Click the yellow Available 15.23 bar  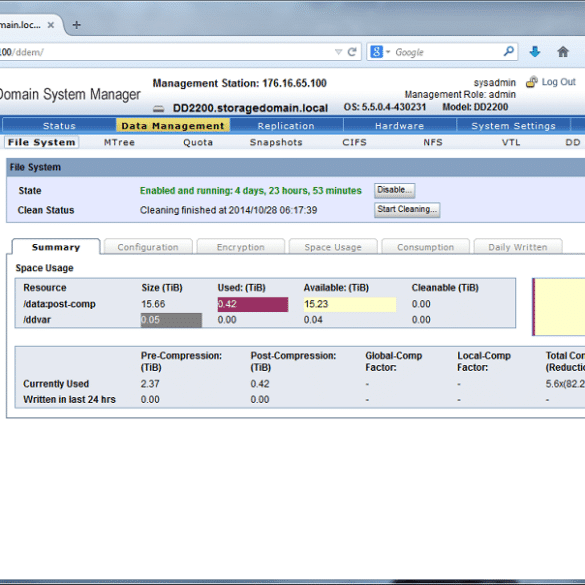350,304
